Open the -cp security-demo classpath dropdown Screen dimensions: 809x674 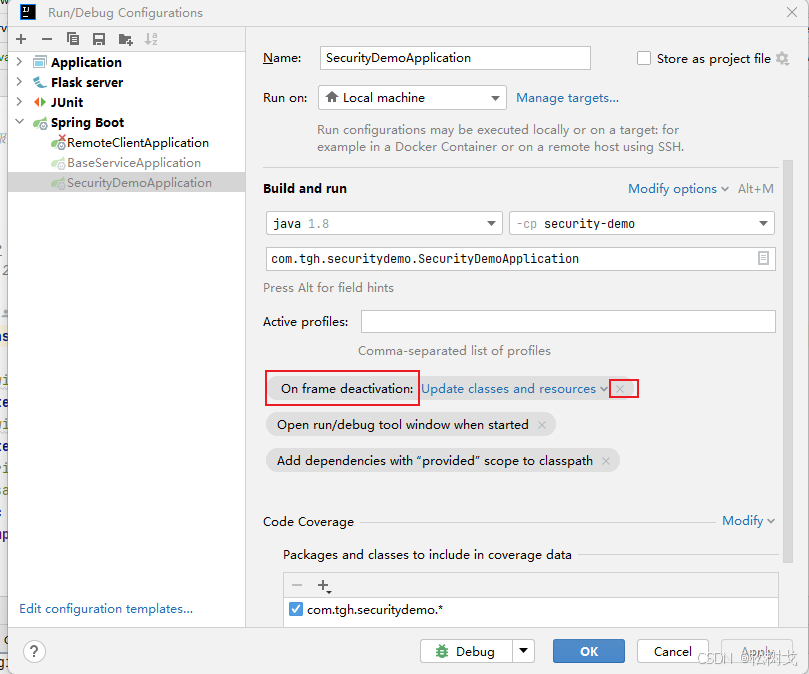coord(641,223)
